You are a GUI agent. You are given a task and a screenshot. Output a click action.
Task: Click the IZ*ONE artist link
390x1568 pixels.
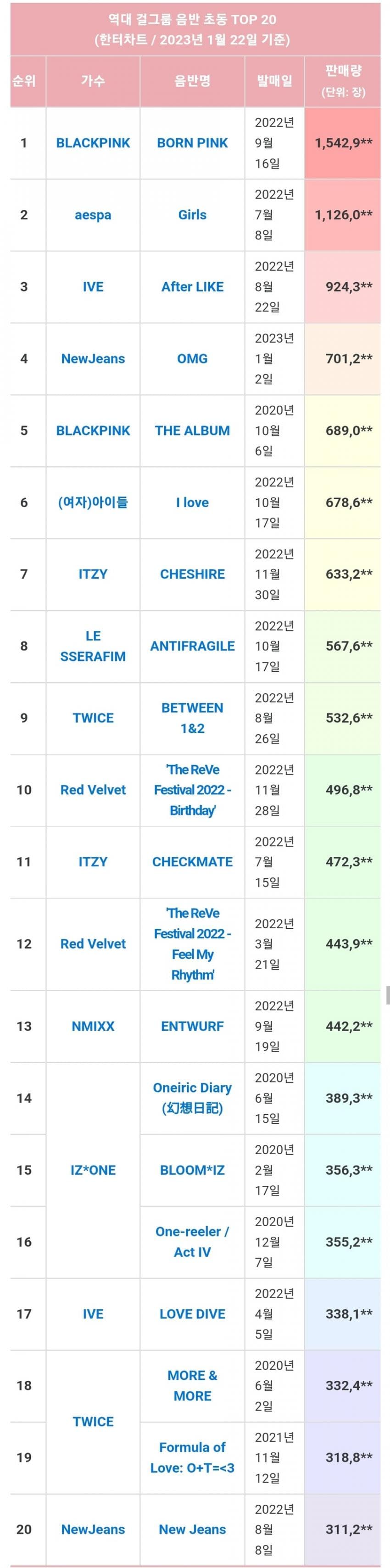[x=93, y=1169]
